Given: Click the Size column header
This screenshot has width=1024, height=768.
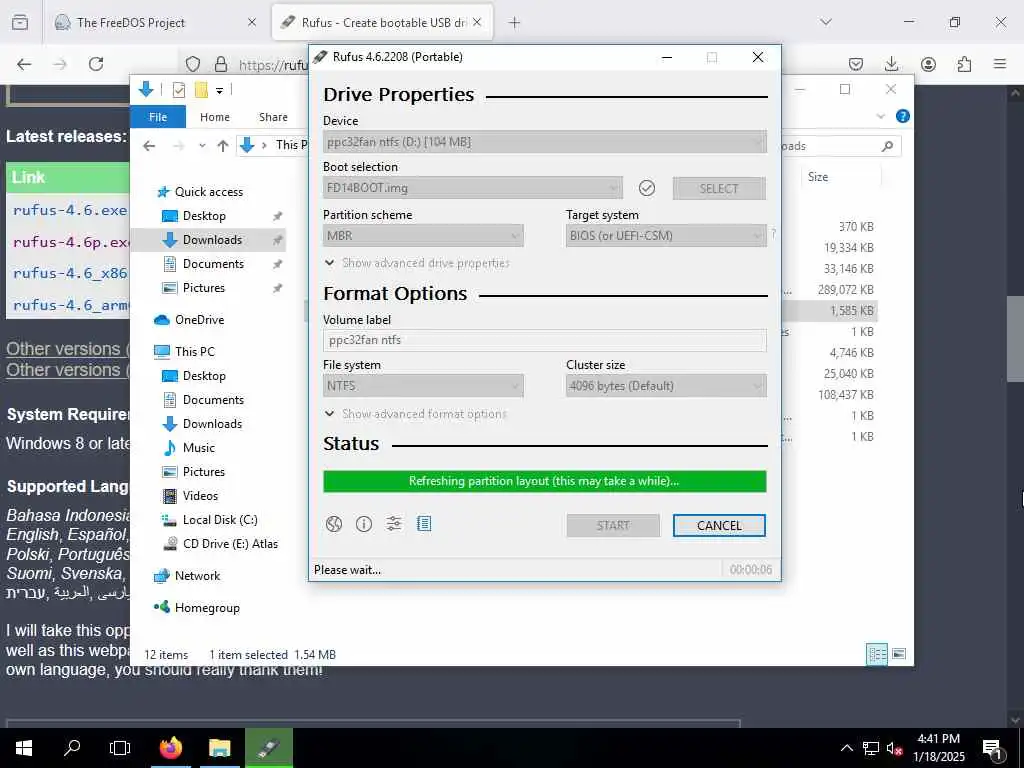Looking at the screenshot, I should click(841, 177).
